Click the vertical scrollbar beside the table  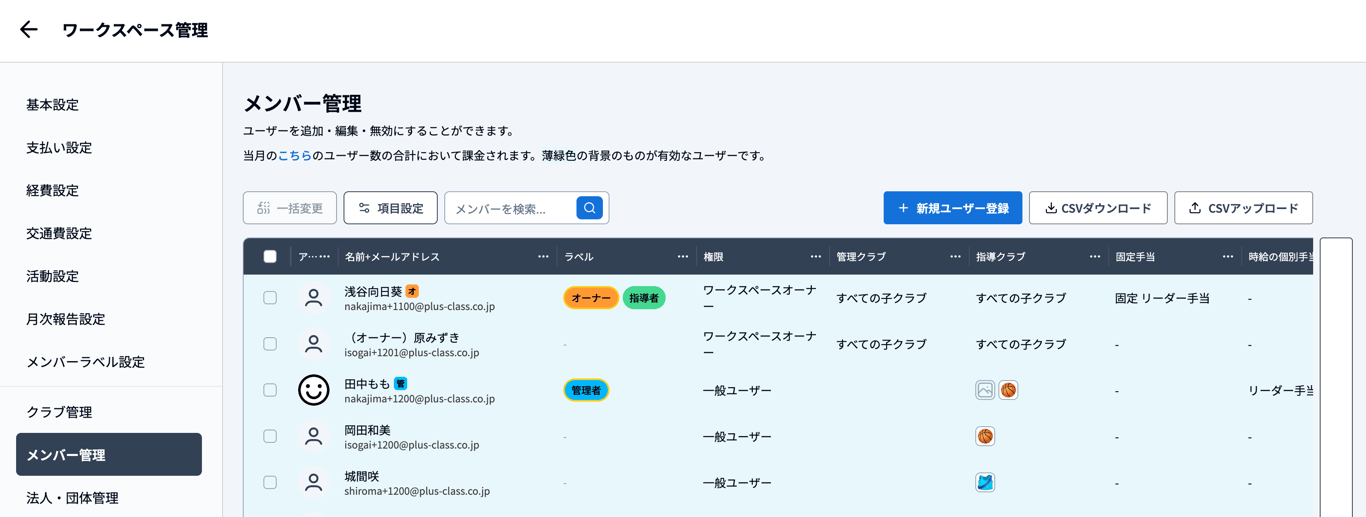[x=1336, y=380]
